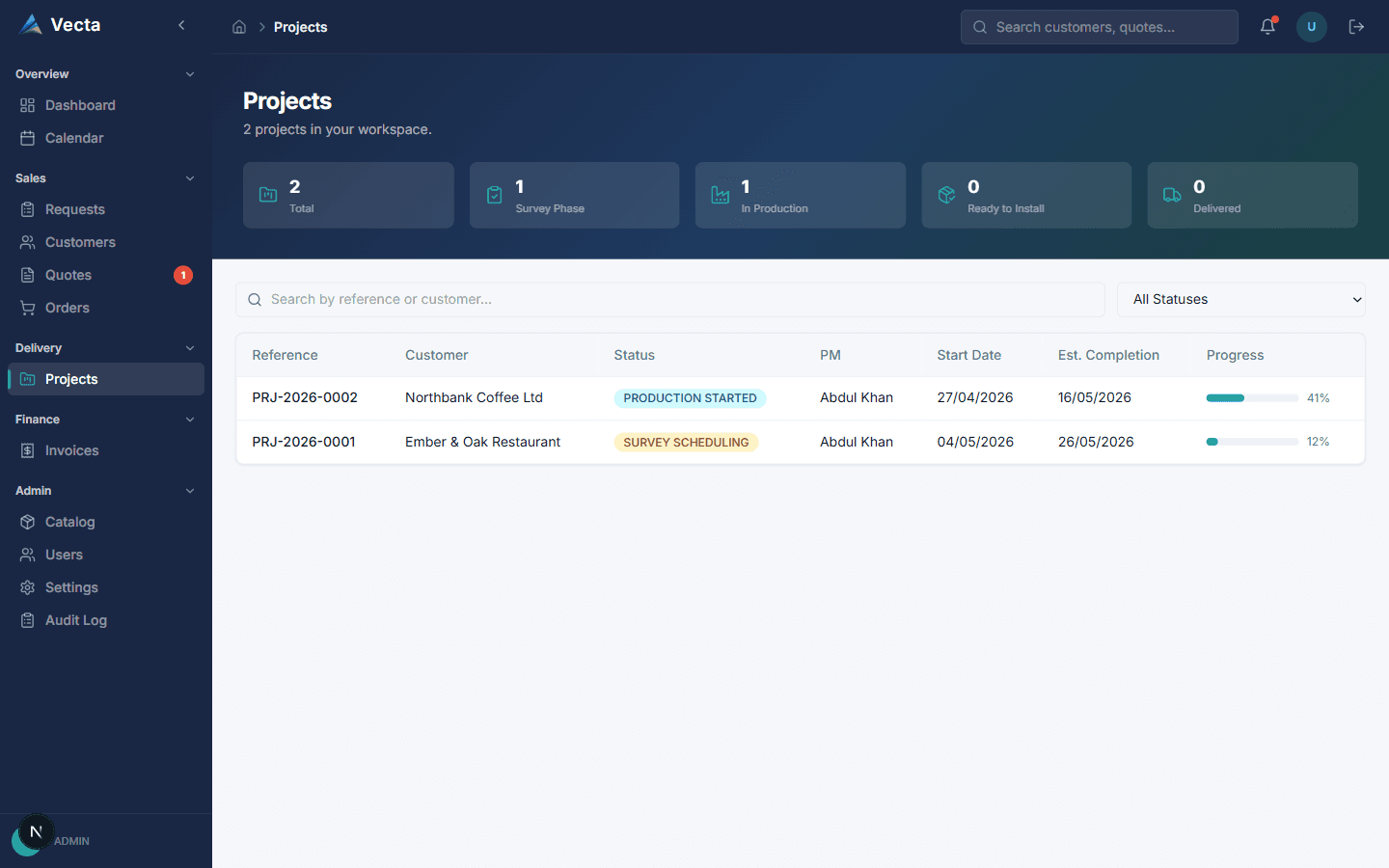
Task: Click Northbank Coffee Ltd customer cell
Action: [474, 397]
